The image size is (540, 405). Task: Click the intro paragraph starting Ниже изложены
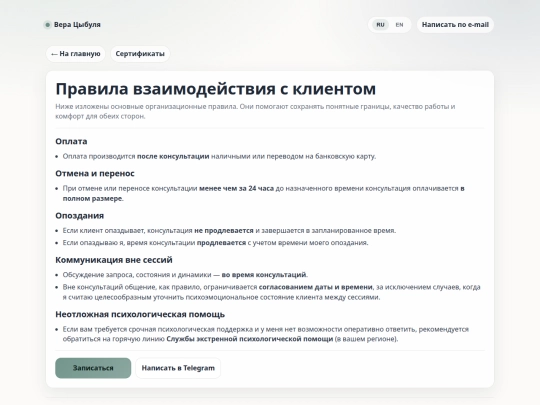point(255,111)
